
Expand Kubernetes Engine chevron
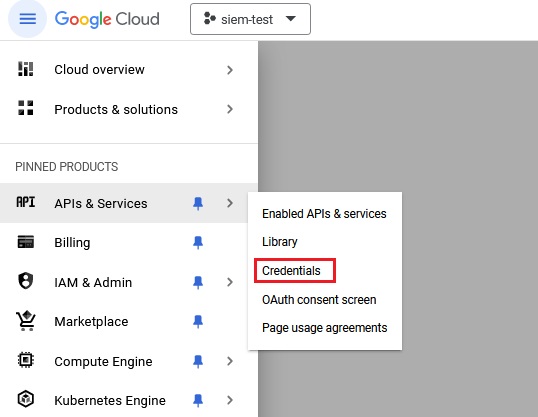pyautogui.click(x=230, y=400)
